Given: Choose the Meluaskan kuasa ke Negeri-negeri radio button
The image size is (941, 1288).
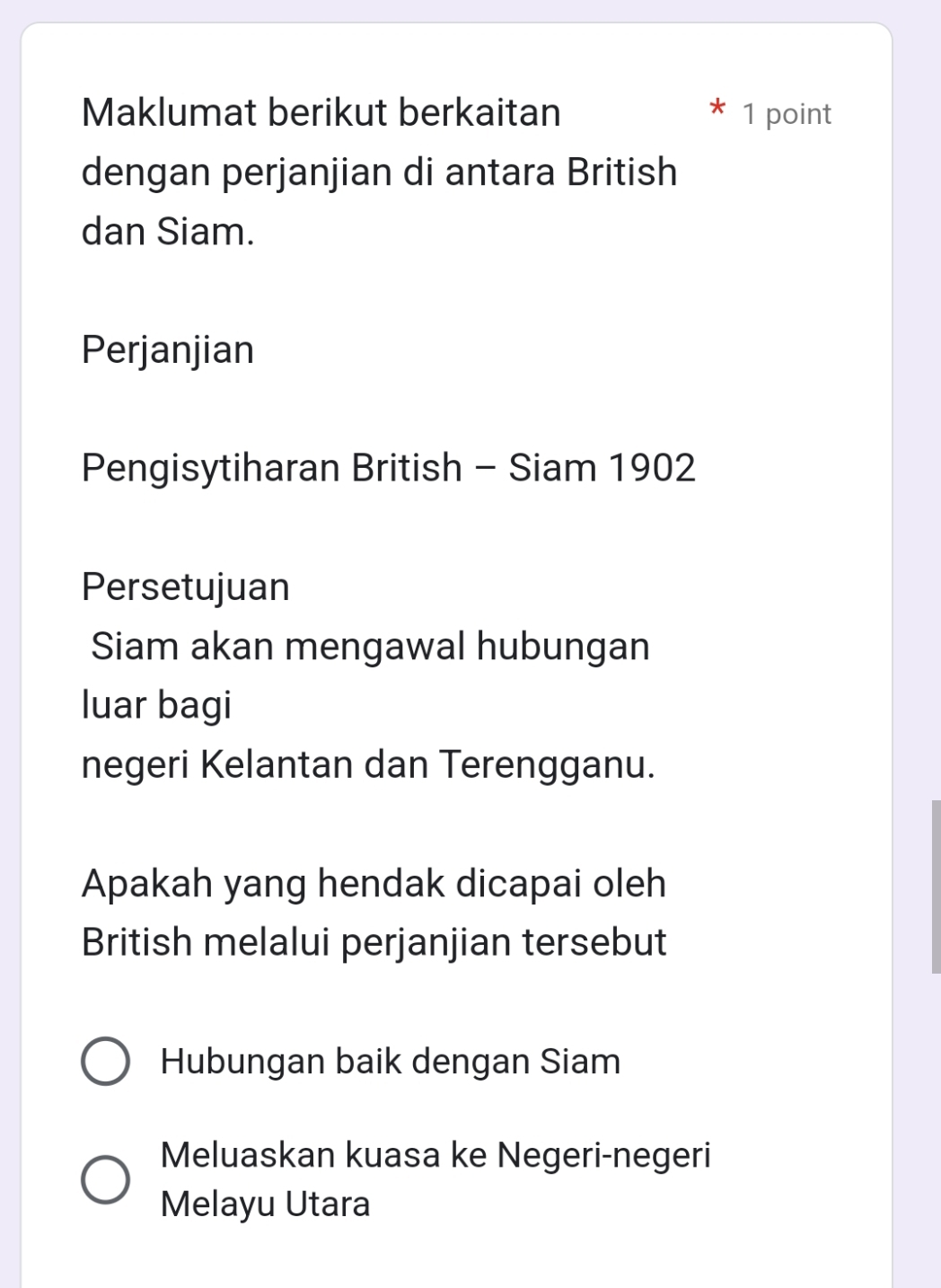Looking at the screenshot, I should (105, 1178).
